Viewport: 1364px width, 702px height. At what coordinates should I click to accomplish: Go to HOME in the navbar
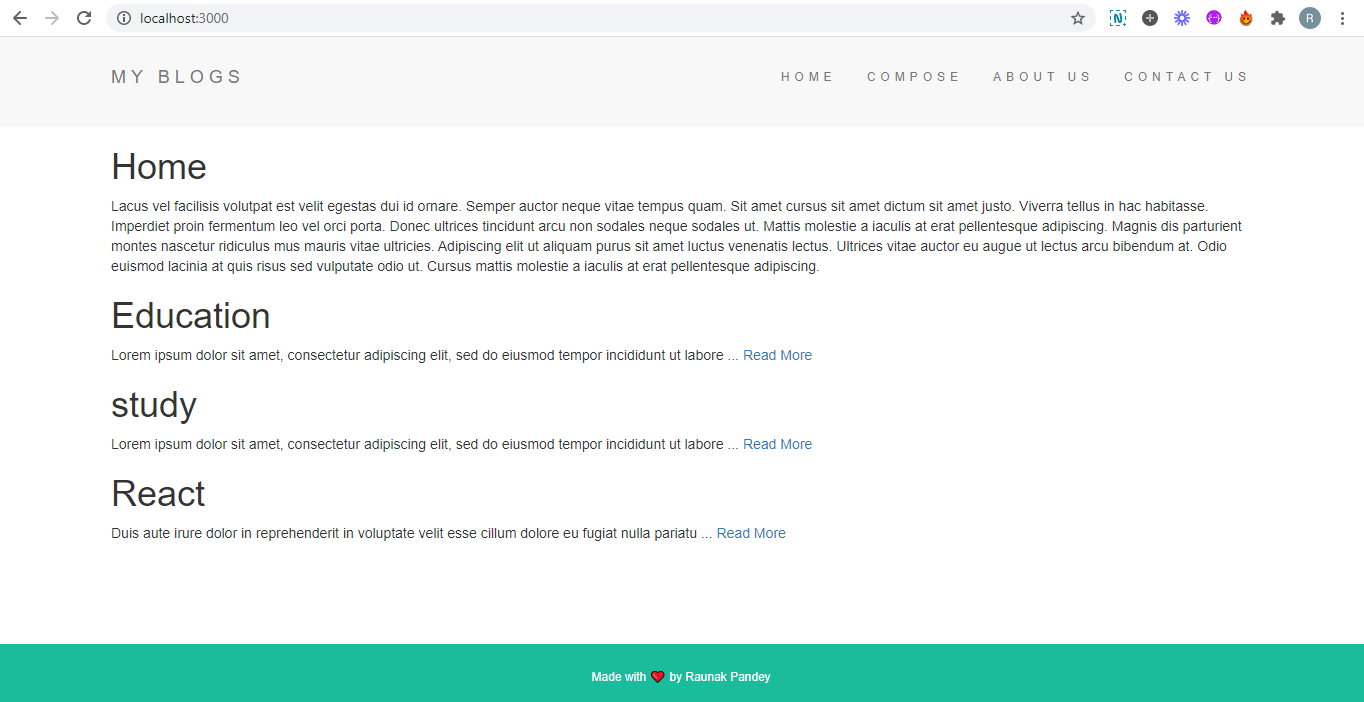coord(807,77)
